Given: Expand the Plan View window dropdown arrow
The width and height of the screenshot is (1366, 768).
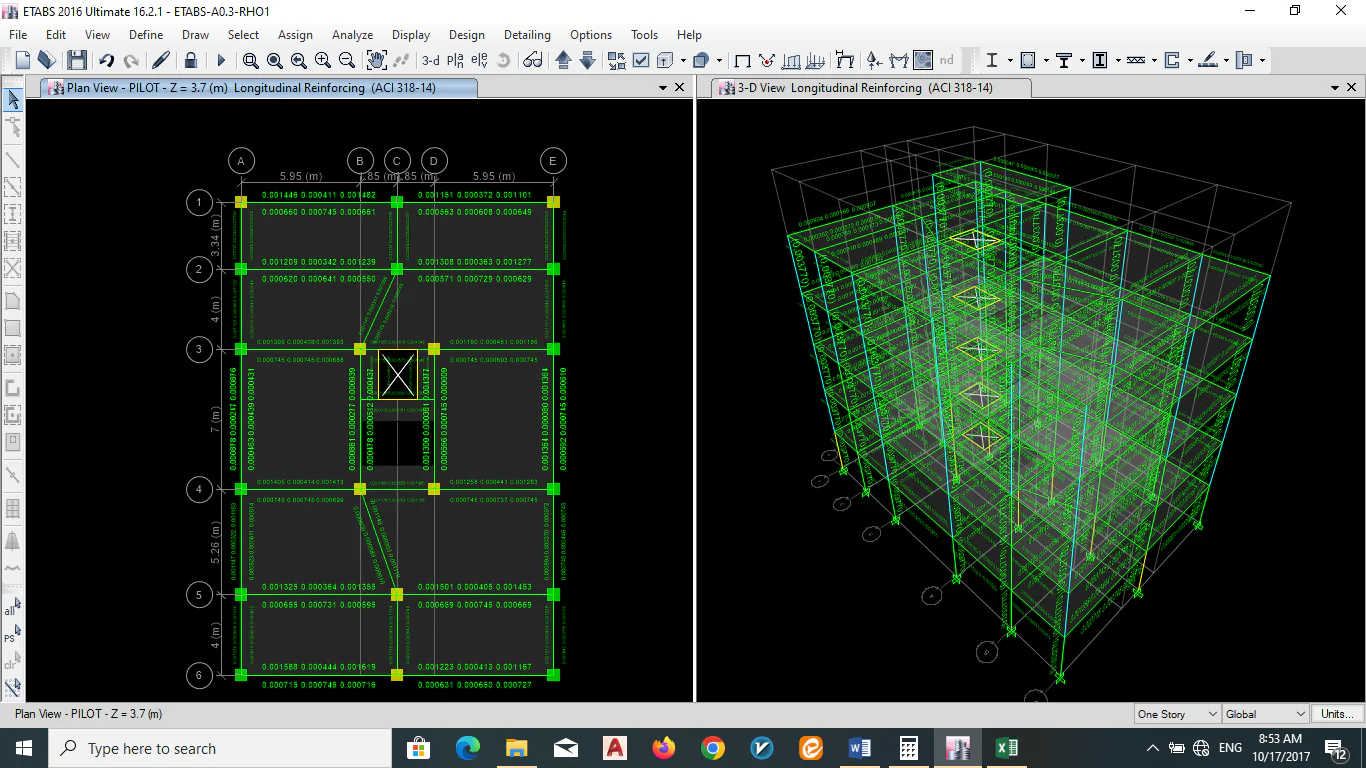Looking at the screenshot, I should [662, 88].
